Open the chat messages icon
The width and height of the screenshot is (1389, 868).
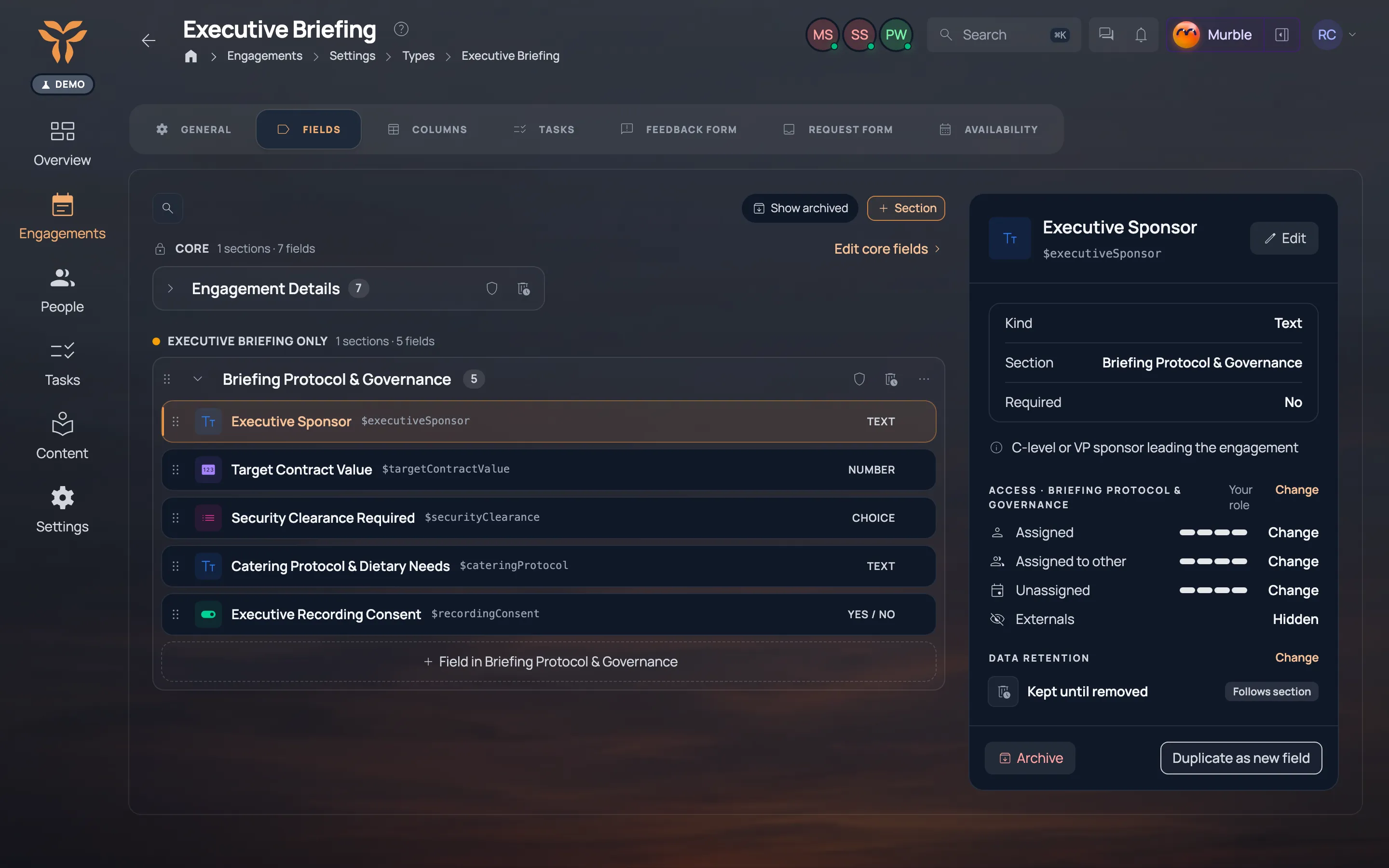[x=1106, y=34]
